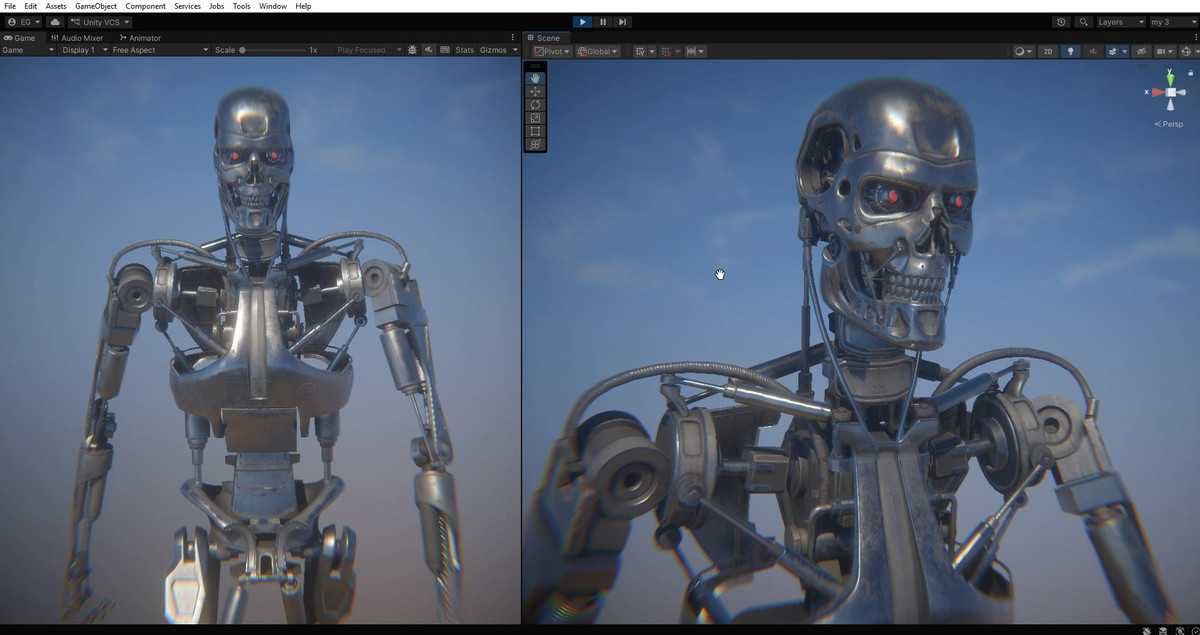1200x635 pixels.
Task: Open the EG account dropdown
Action: 23,22
